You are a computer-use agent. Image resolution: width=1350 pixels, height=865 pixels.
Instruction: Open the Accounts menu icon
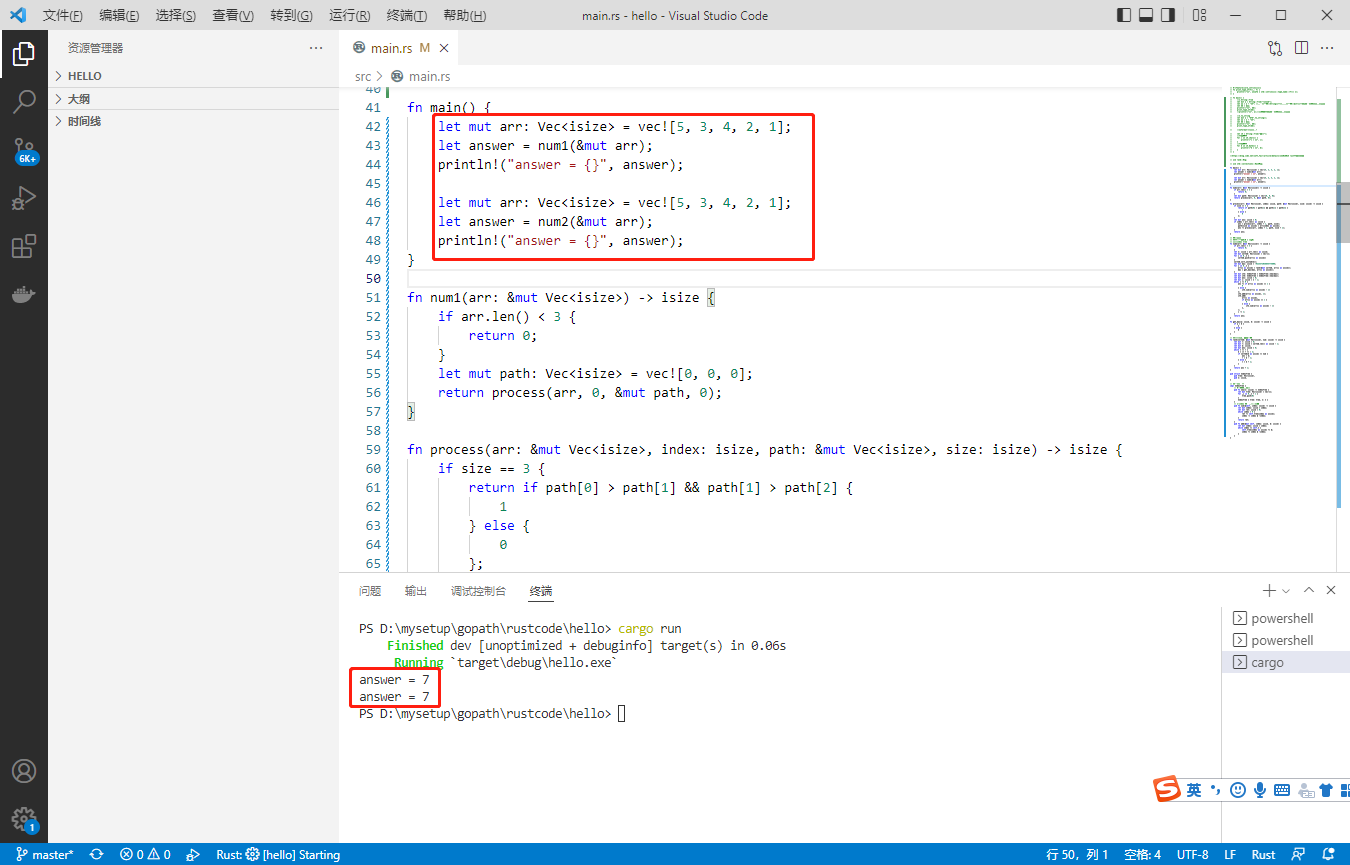24,771
